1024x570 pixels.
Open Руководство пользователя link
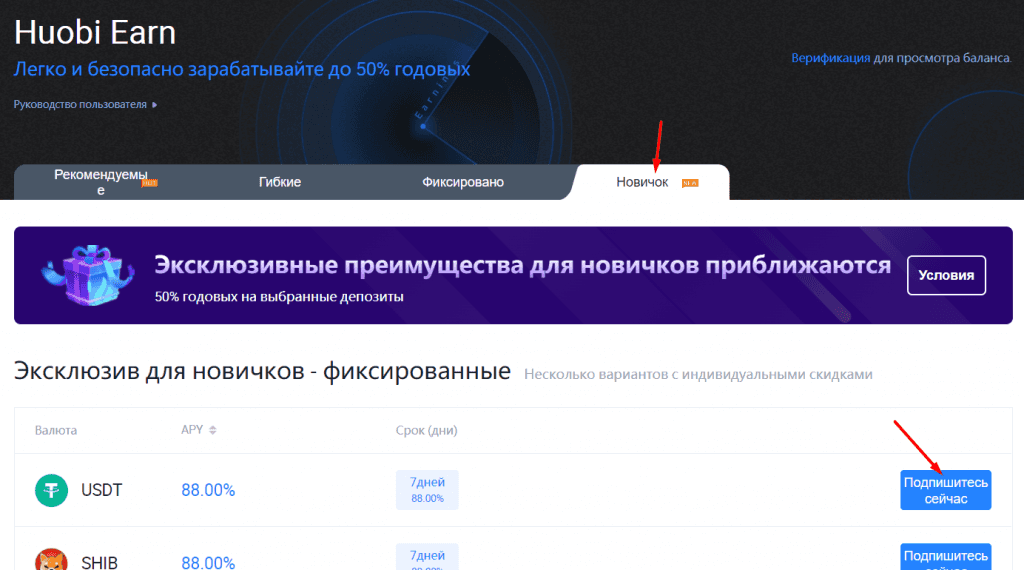pyautogui.click(x=80, y=104)
